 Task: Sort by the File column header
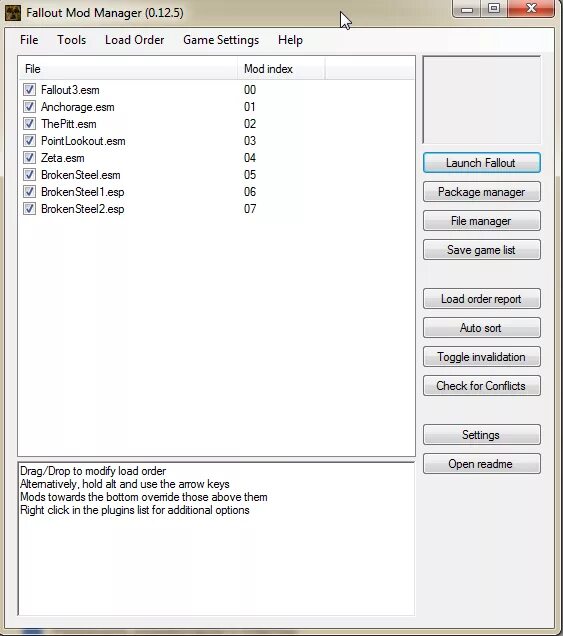tap(128, 69)
